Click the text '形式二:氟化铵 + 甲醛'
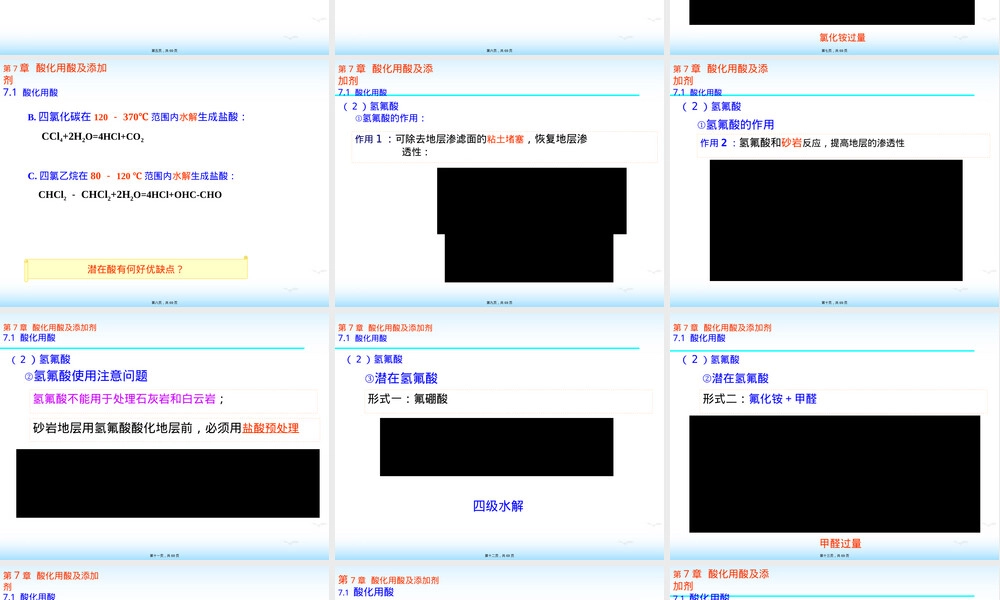1000x600 pixels. 760,399
